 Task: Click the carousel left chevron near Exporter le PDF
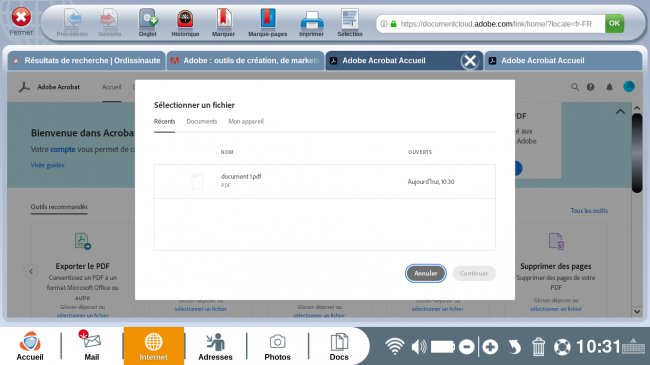click(x=31, y=271)
